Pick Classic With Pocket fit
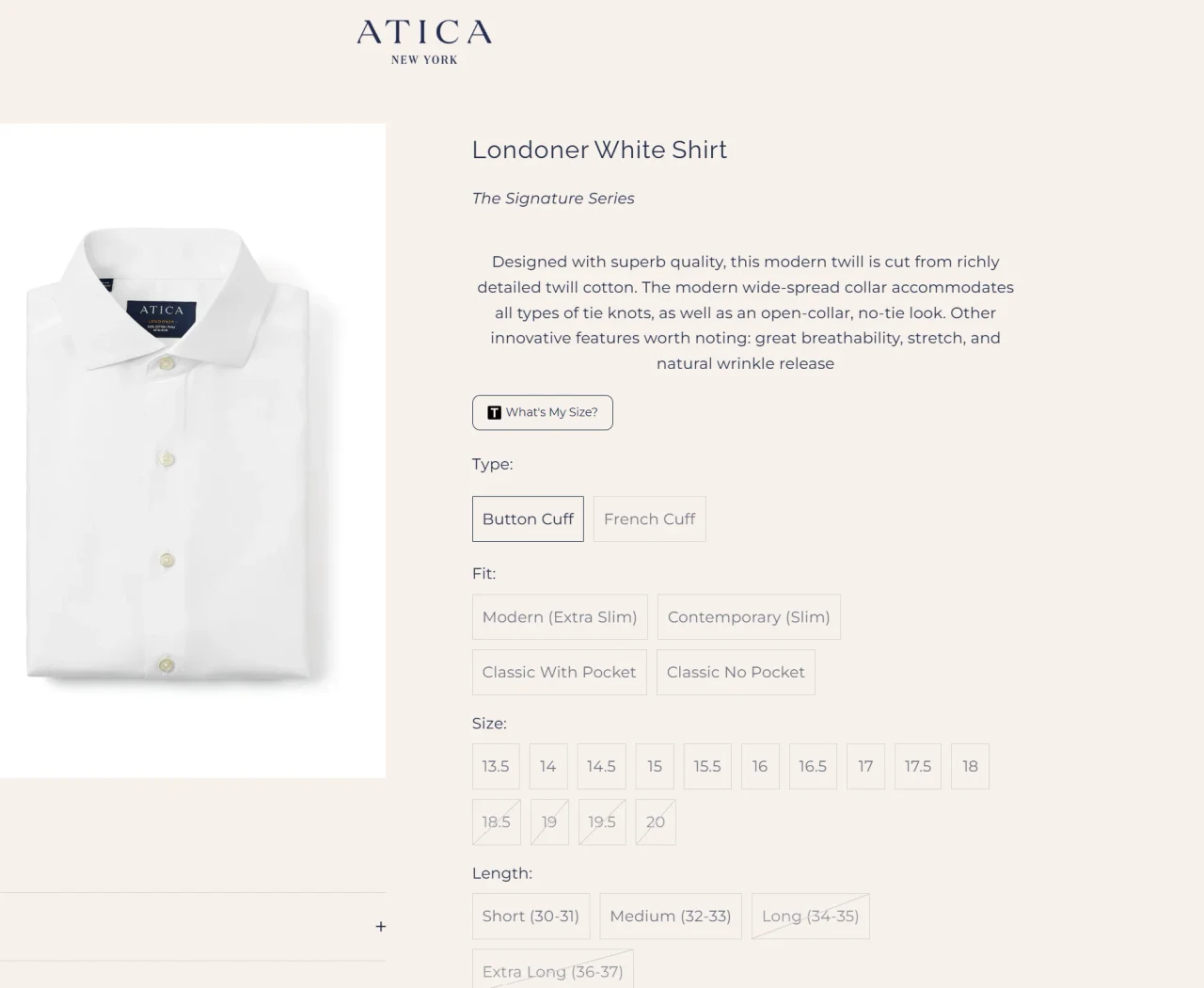This screenshot has width=1204, height=988. [x=559, y=672]
